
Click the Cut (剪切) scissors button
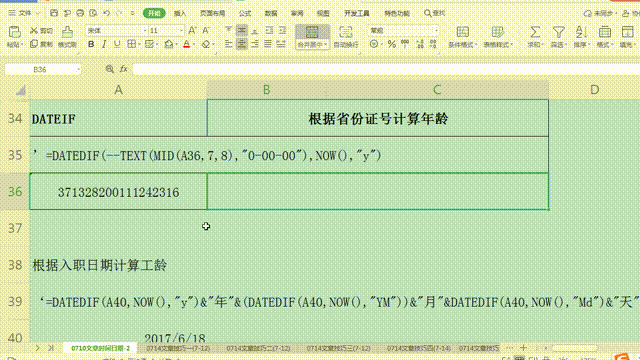[41, 31]
